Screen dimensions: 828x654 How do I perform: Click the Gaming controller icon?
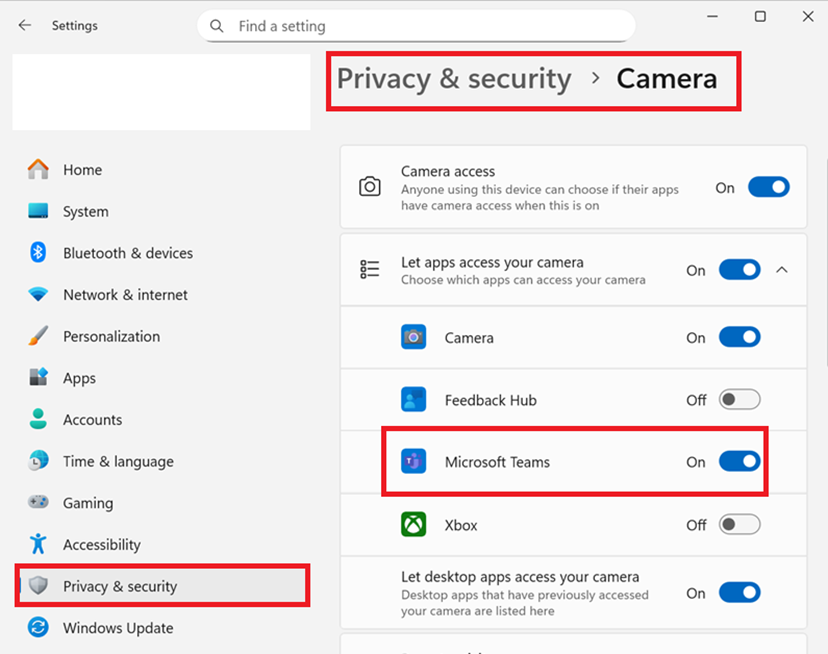38,502
